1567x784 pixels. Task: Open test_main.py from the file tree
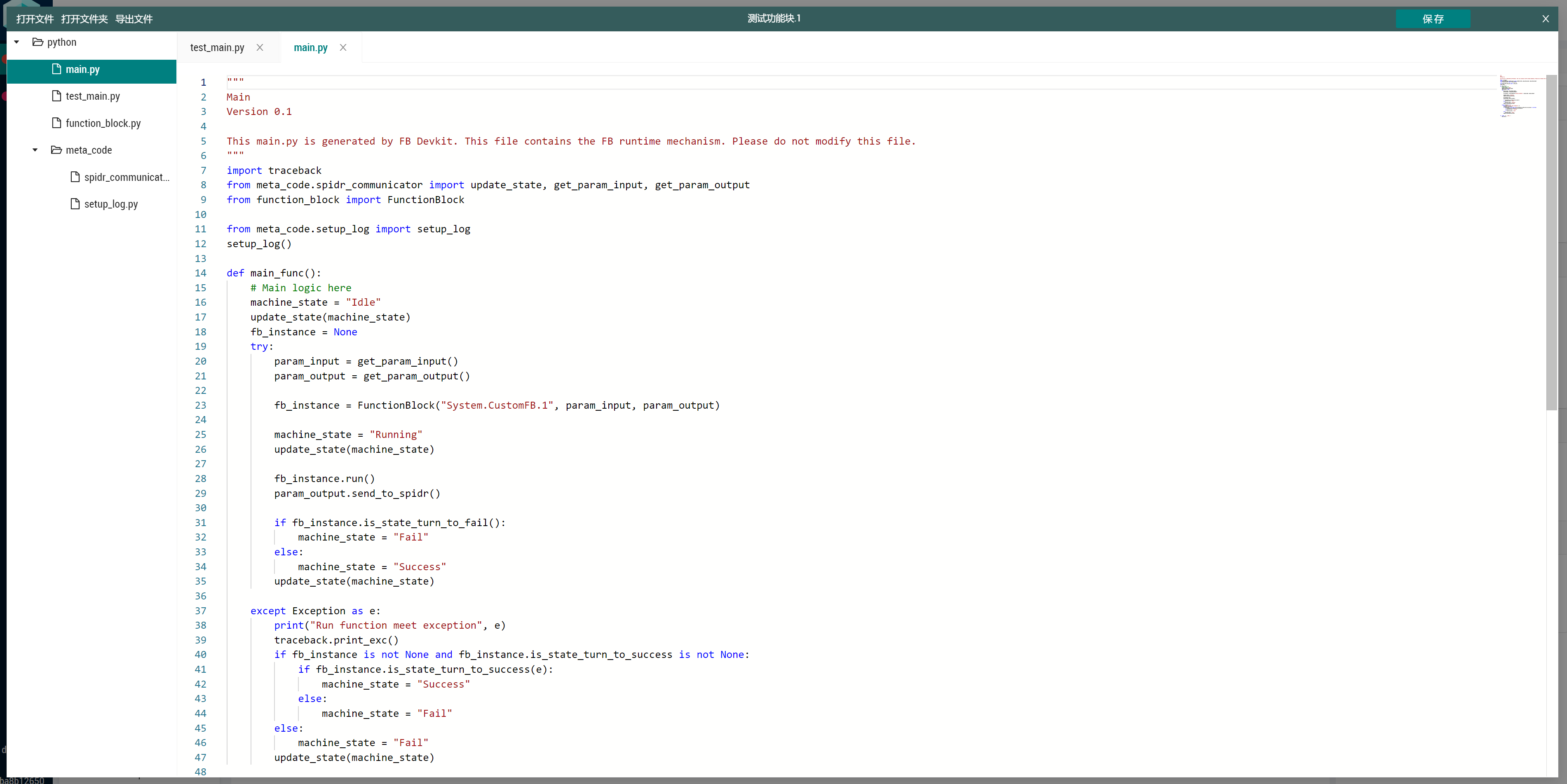tap(92, 96)
